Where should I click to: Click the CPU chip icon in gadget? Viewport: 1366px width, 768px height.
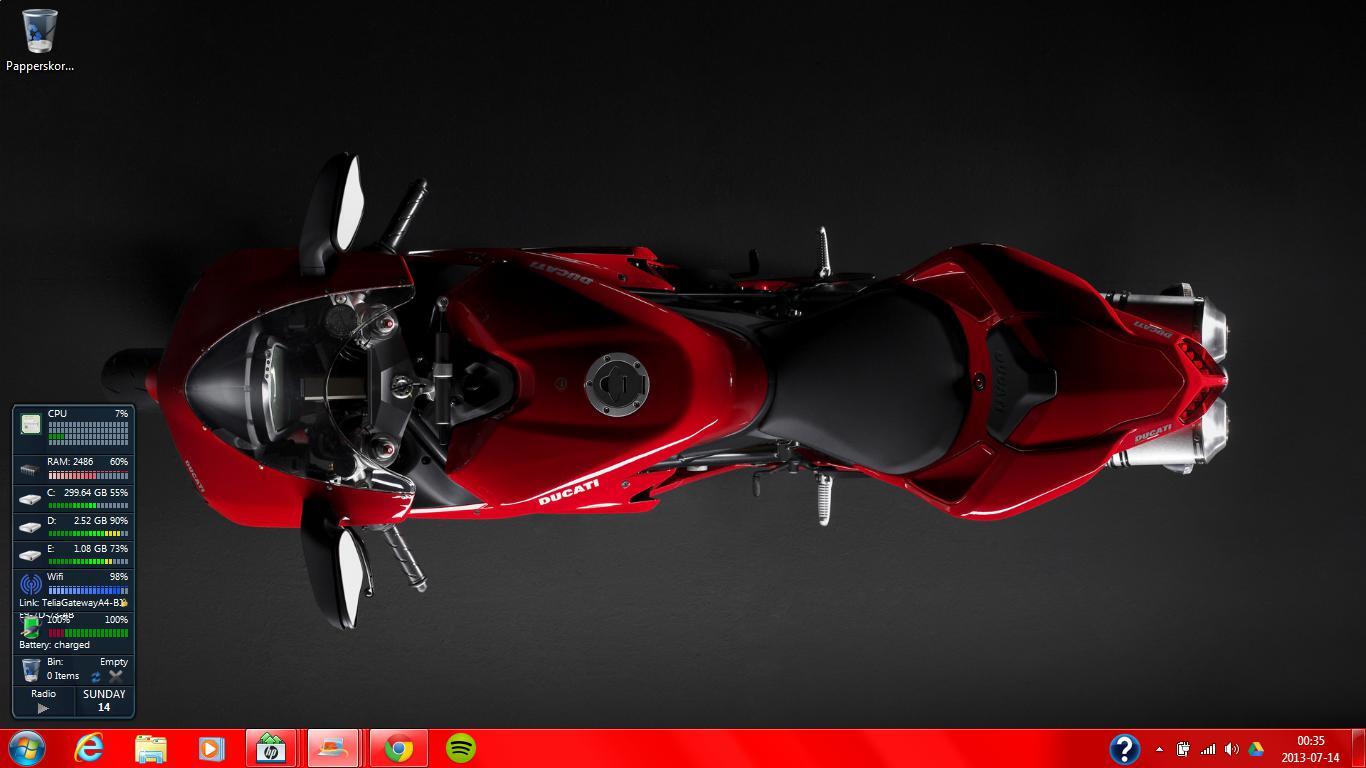(30, 424)
